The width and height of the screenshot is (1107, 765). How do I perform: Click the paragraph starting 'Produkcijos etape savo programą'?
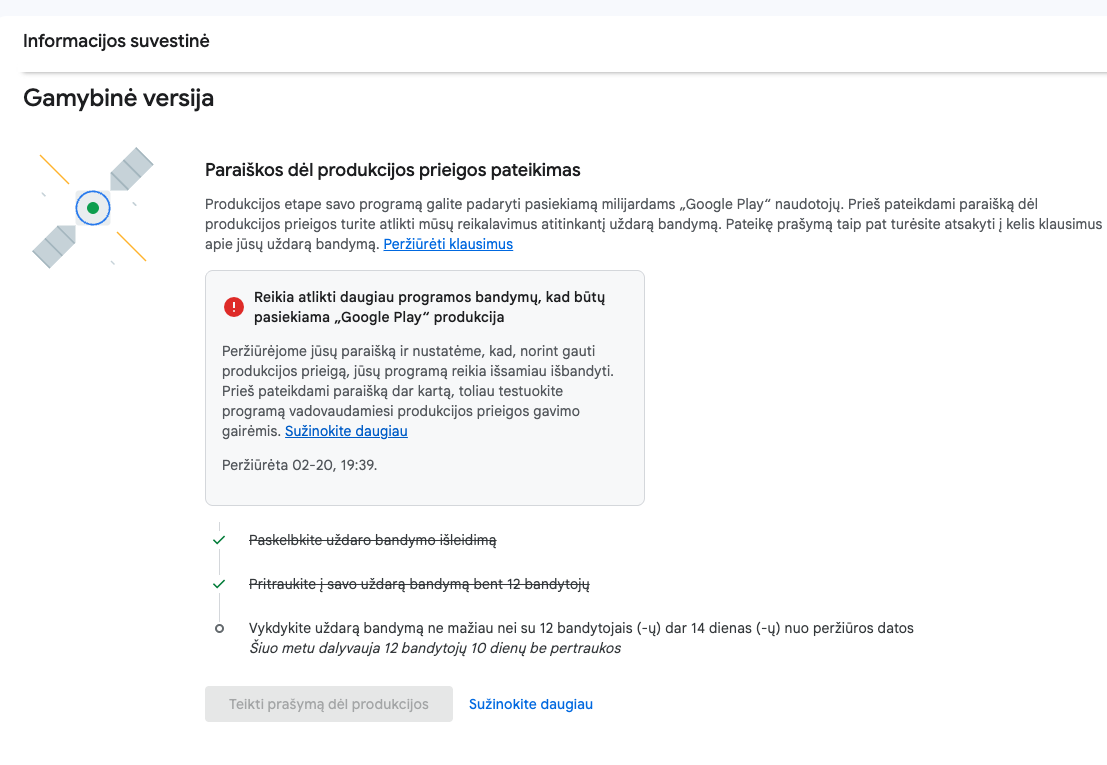[652, 223]
